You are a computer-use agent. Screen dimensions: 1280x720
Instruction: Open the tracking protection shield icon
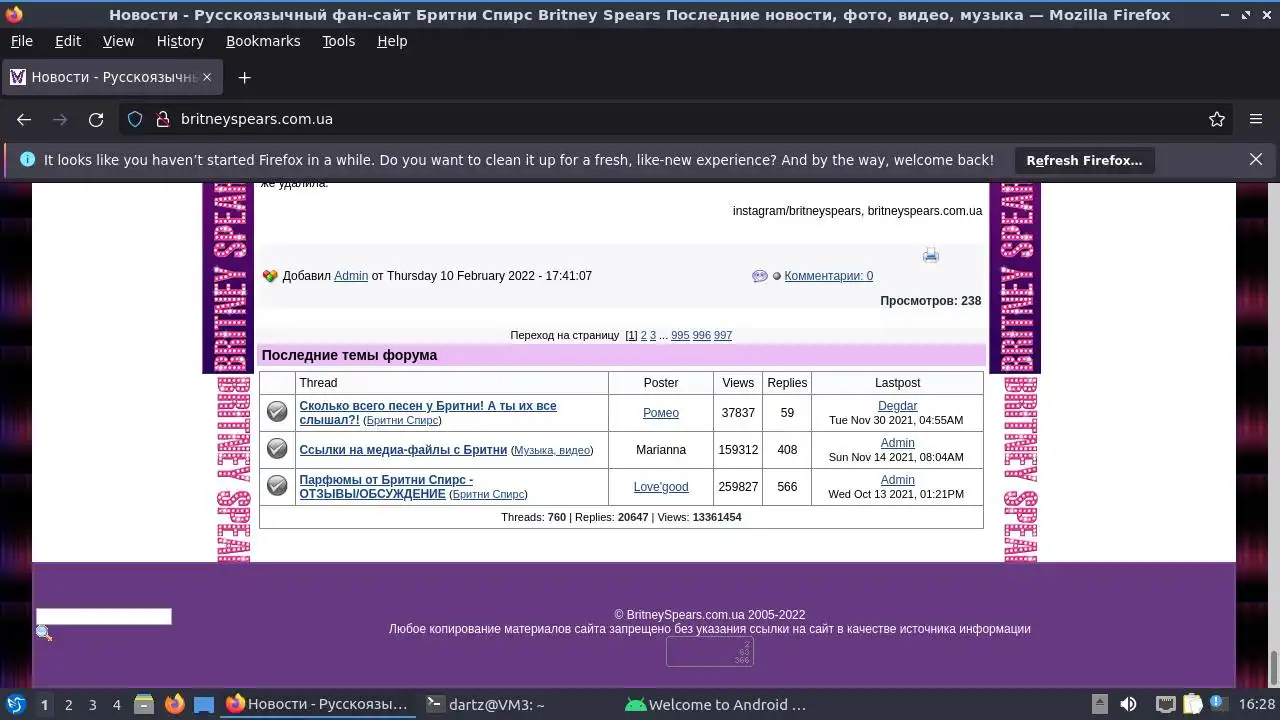pyautogui.click(x=135, y=119)
